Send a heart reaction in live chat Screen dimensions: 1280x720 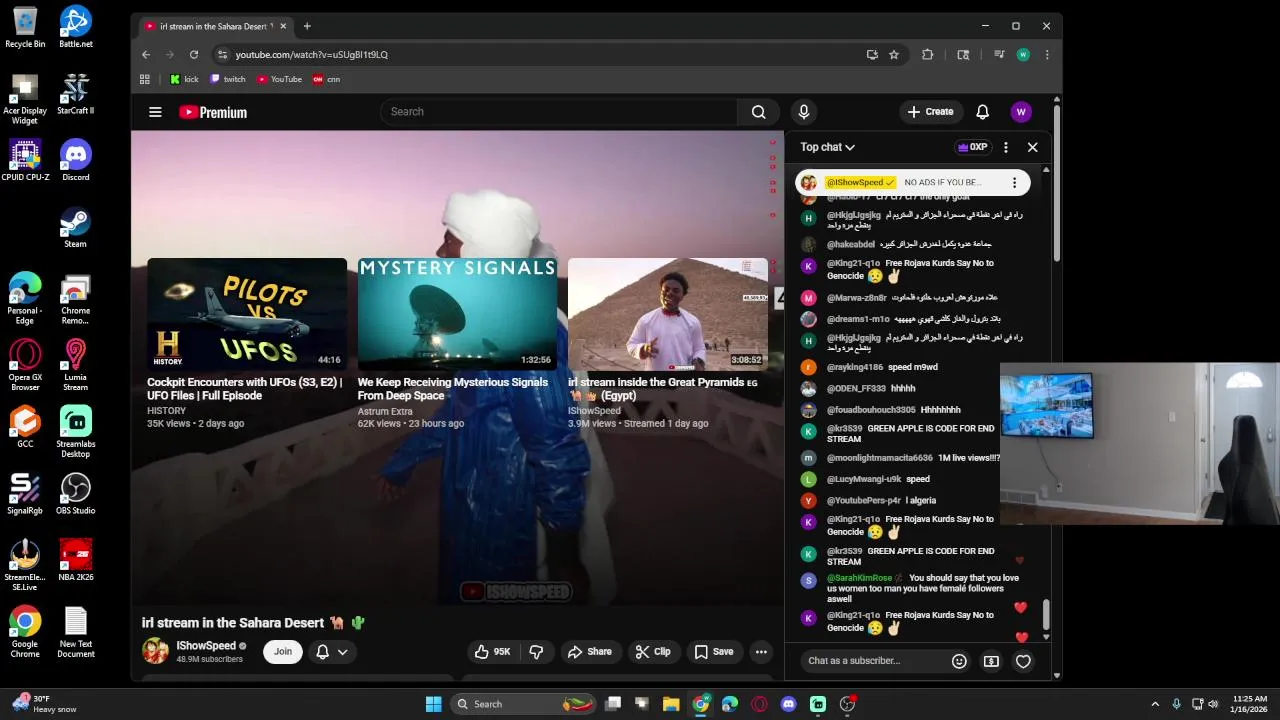pos(1023,661)
